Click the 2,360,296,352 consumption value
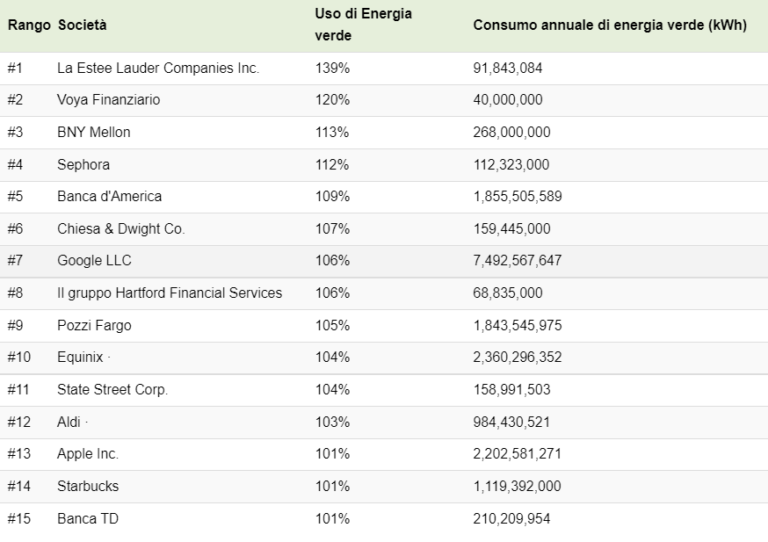Viewport: 768px width, 542px height. [x=517, y=357]
